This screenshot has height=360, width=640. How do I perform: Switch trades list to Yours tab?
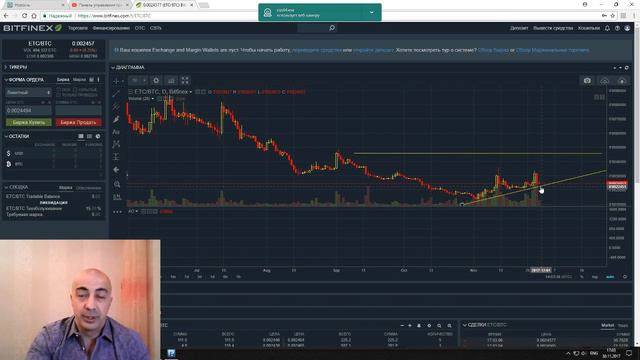pyautogui.click(x=623, y=325)
